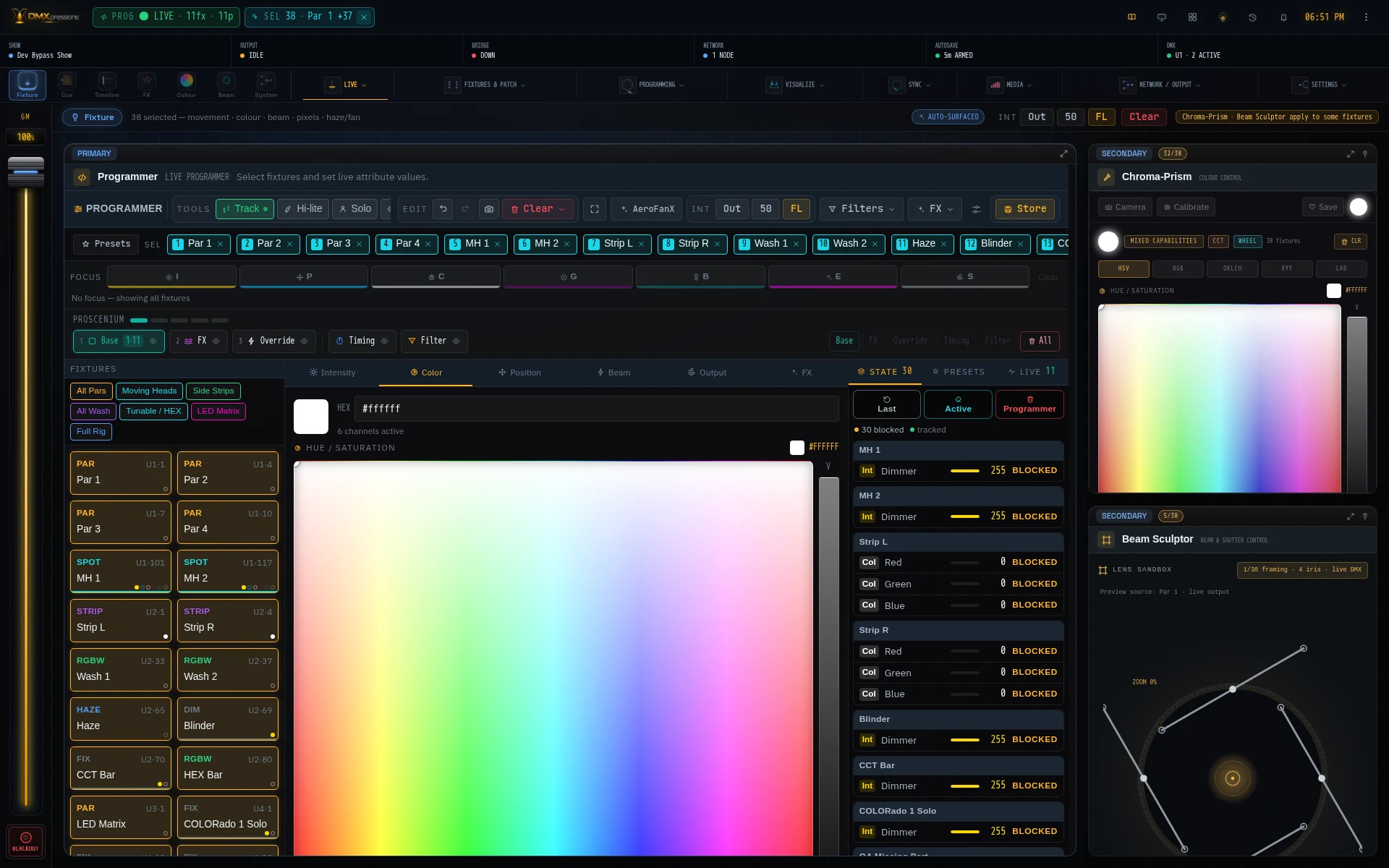Open the Filters dropdown
The height and width of the screenshot is (868, 1389).
click(862, 209)
